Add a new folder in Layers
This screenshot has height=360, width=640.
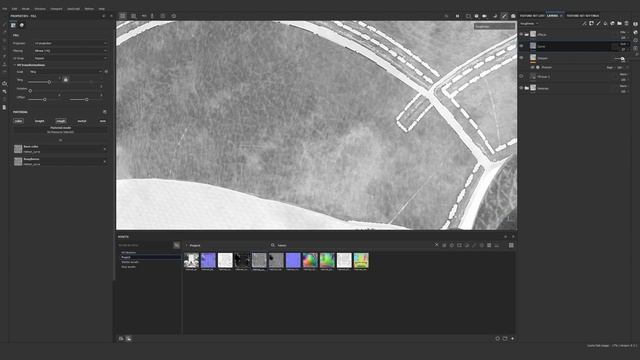pyautogui.click(x=619, y=24)
